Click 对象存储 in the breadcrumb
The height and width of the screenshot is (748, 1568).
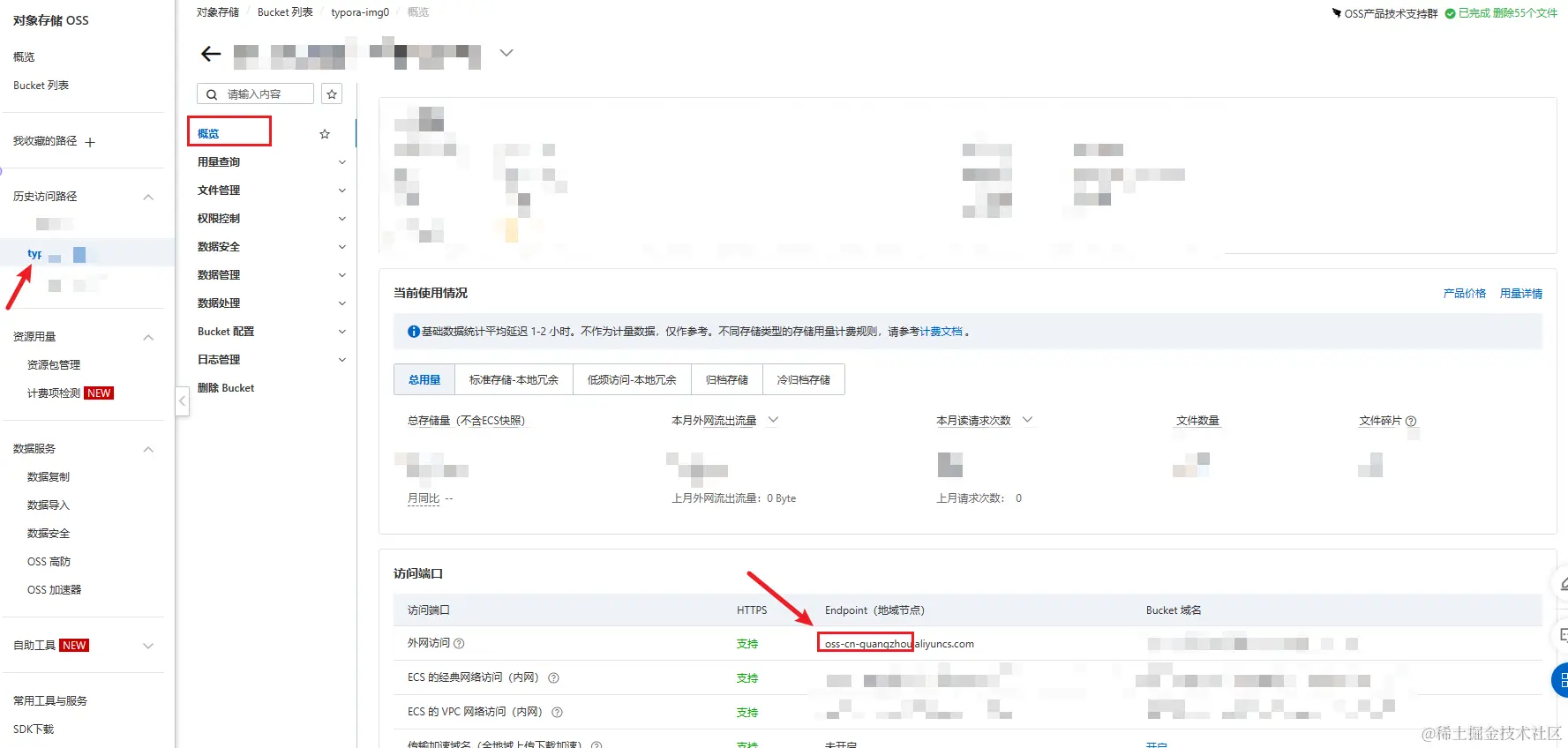[218, 12]
